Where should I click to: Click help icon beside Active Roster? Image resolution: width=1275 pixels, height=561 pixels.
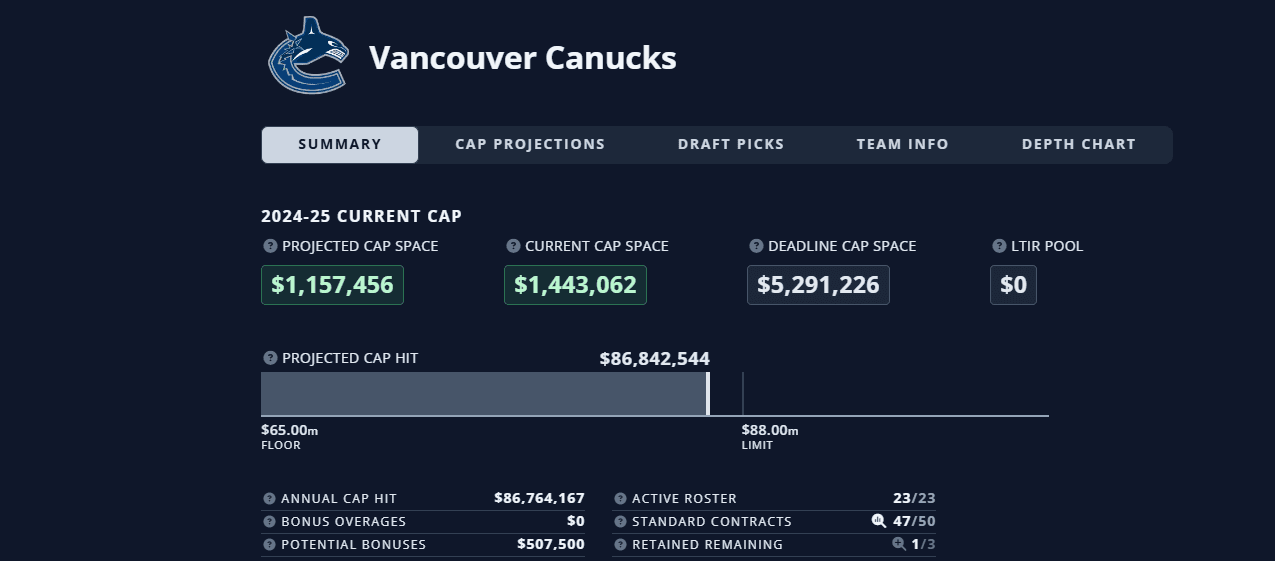click(621, 498)
